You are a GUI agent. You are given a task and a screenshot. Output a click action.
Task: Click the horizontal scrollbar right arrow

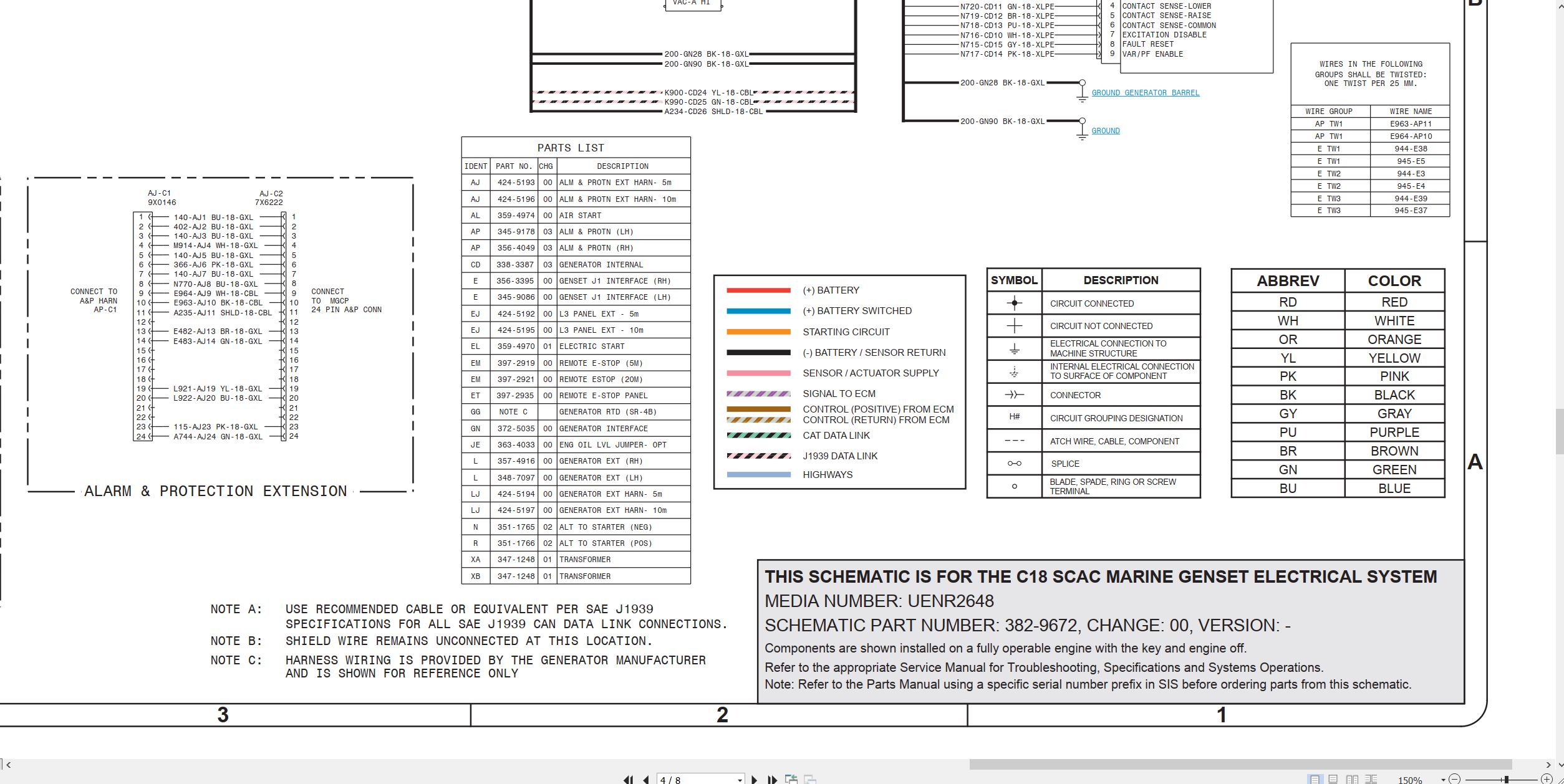tap(1548, 764)
